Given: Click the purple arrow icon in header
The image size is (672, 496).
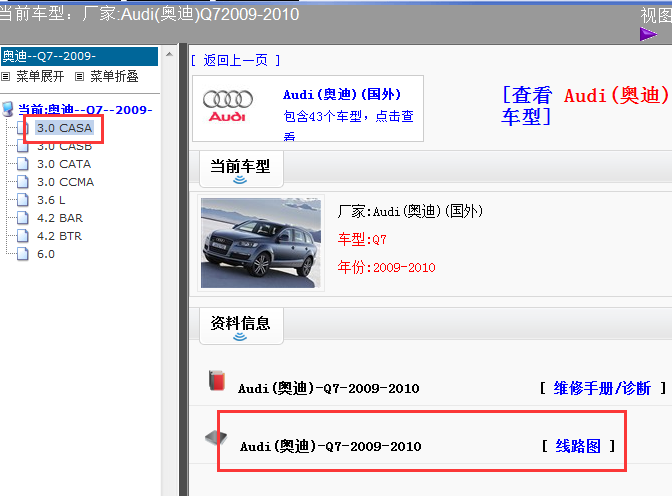Looking at the screenshot, I should point(648,34).
